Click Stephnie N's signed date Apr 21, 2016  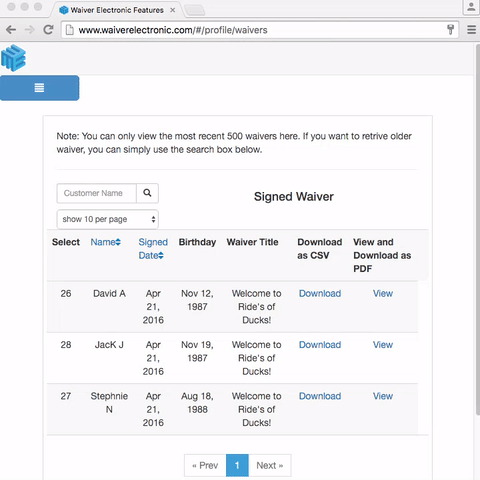coord(153,409)
